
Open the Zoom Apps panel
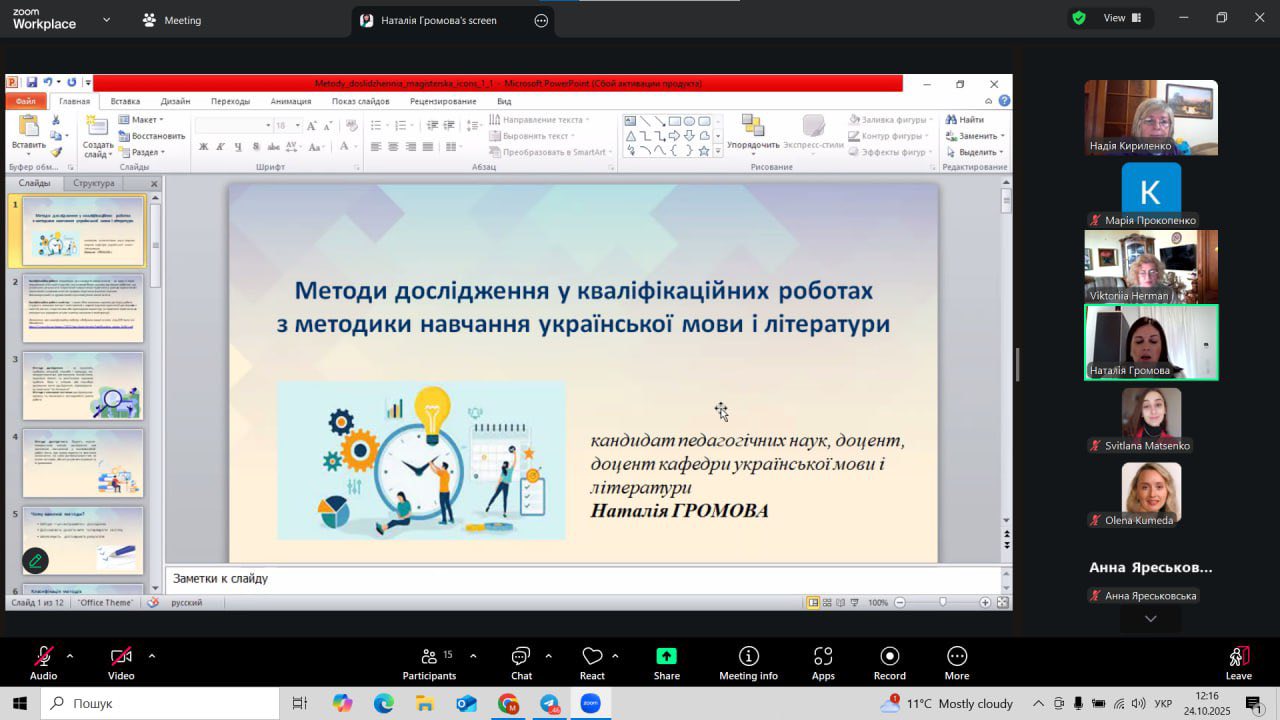point(823,661)
